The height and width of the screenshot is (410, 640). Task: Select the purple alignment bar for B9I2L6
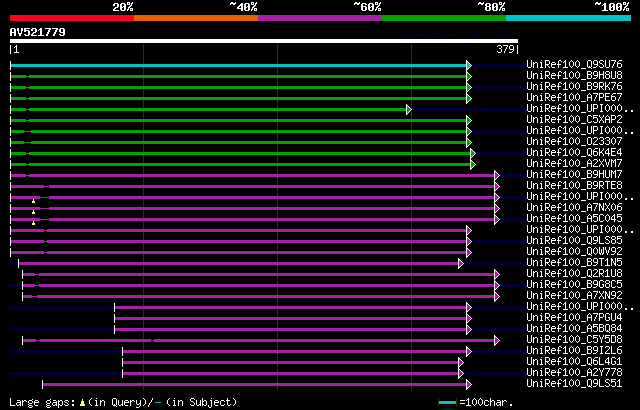(x=295, y=352)
